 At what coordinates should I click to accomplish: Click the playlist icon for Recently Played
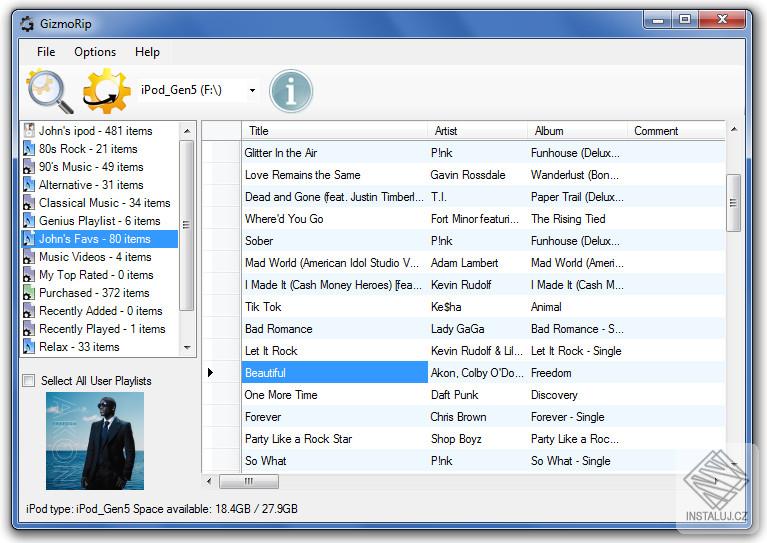29,329
